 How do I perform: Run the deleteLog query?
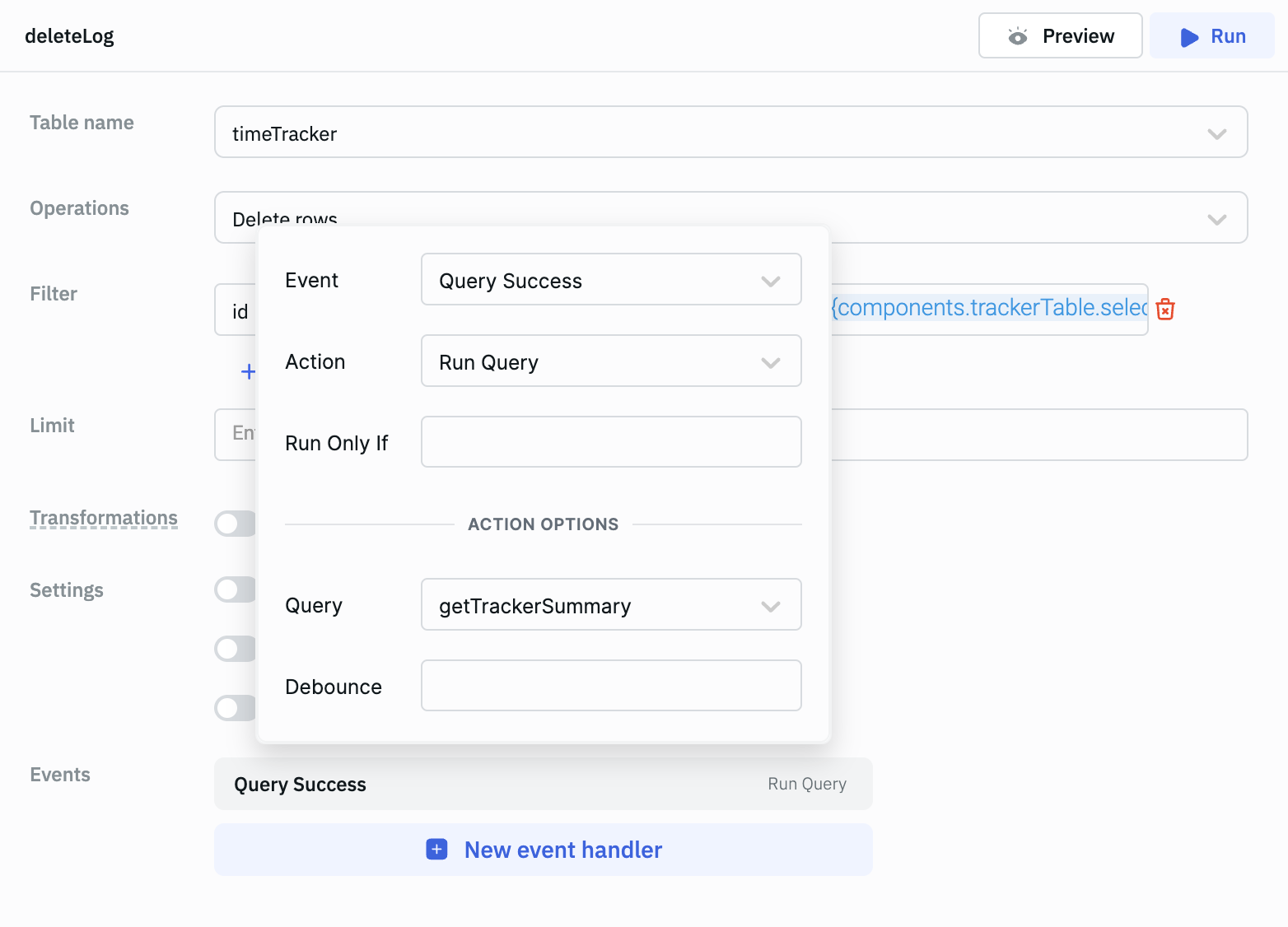(1211, 36)
